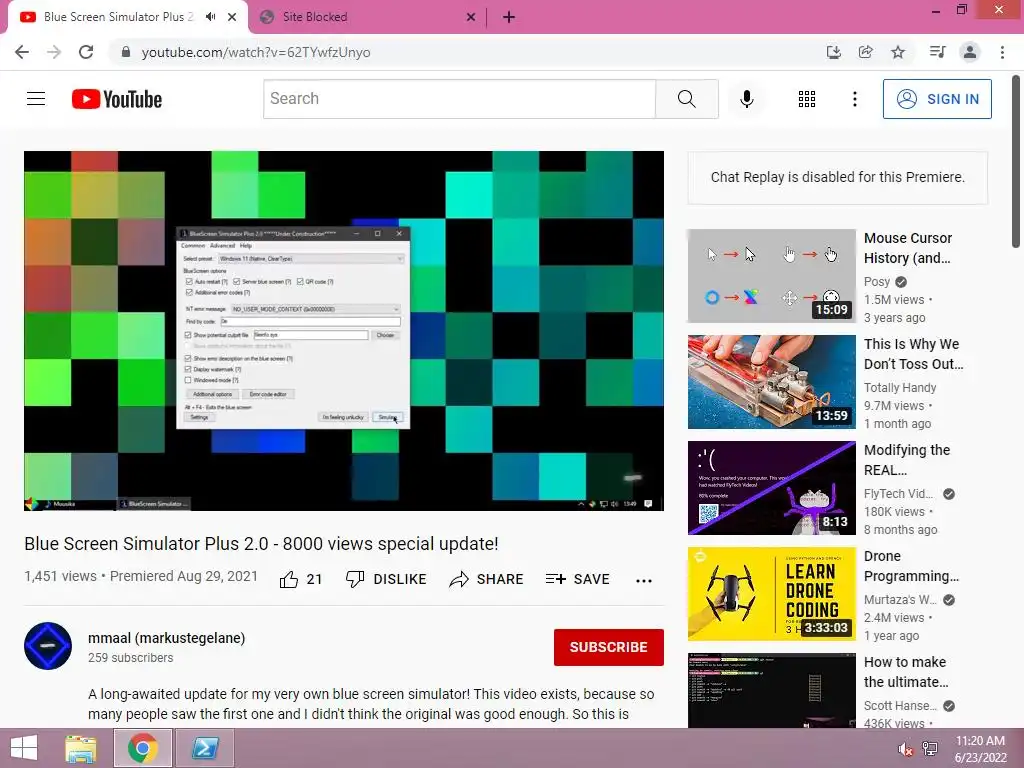This screenshot has width=1024, height=768.
Task: Open the Windows Start button
Action: pyautogui.click(x=24, y=748)
